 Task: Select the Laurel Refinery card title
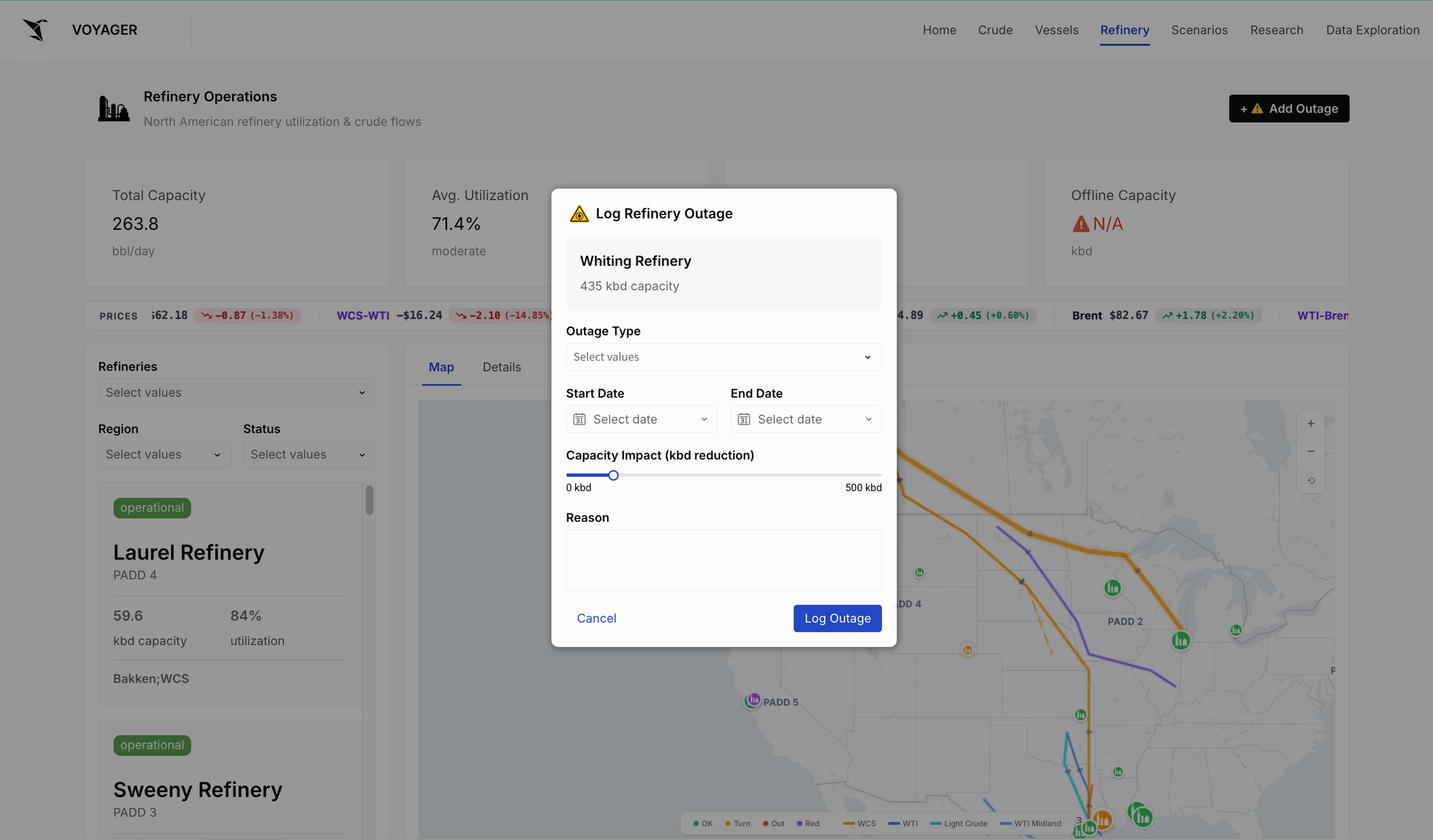click(189, 552)
